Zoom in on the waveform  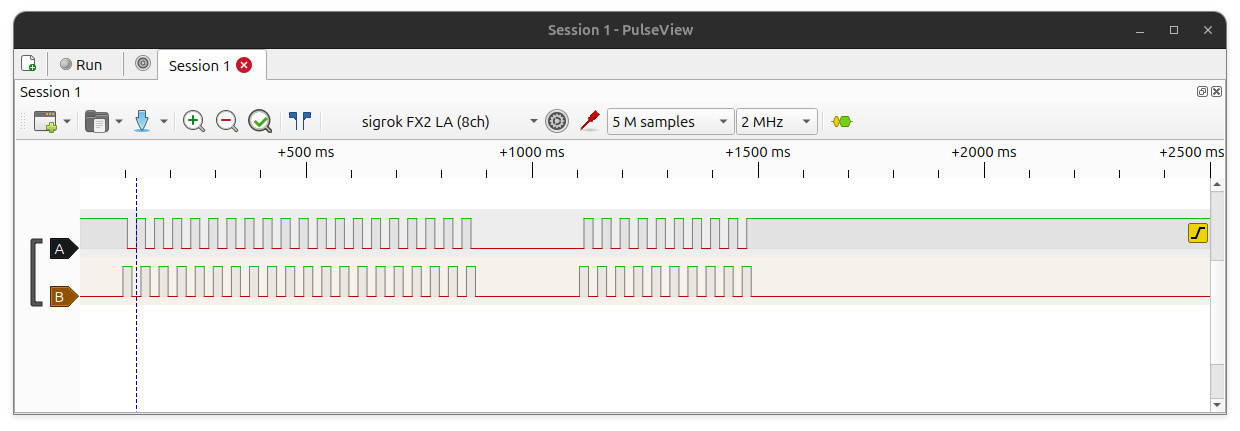tap(194, 122)
